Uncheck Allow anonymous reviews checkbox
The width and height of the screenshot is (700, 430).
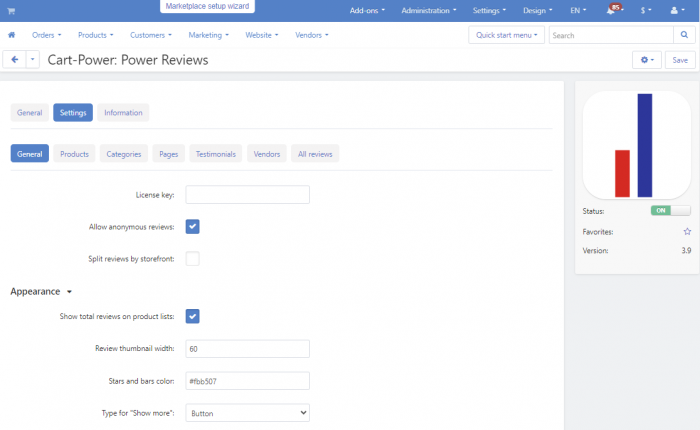(192, 227)
